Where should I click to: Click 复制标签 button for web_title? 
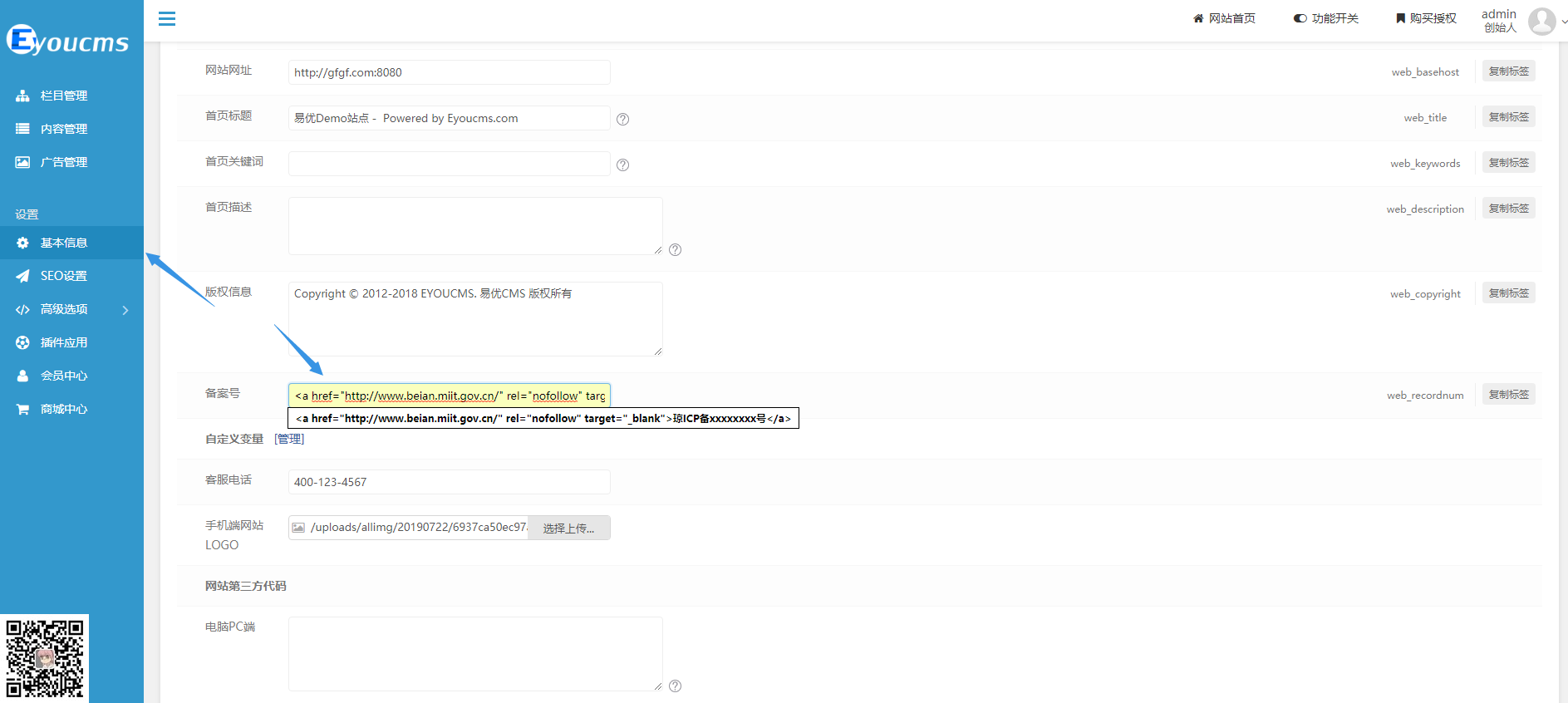[x=1508, y=117]
